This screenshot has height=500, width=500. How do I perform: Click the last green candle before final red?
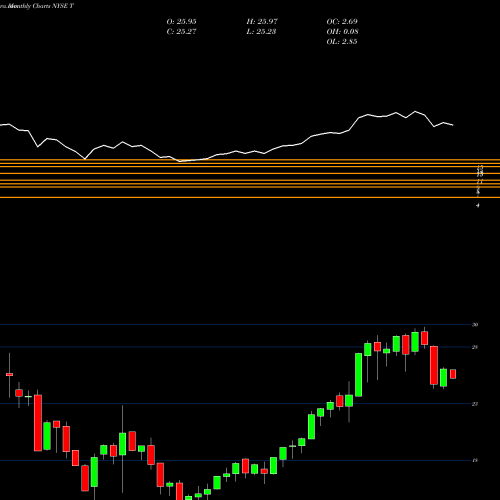443,378
